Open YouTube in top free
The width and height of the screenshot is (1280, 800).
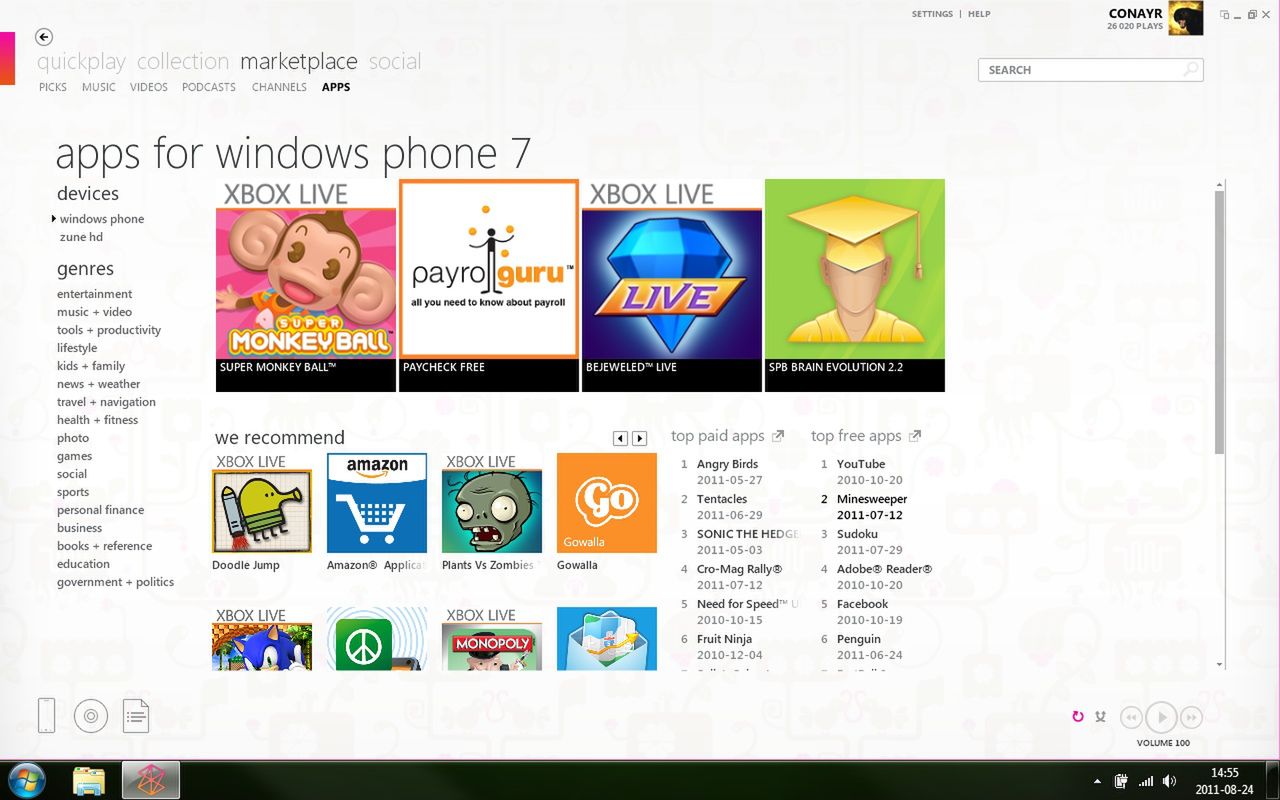[x=861, y=464]
